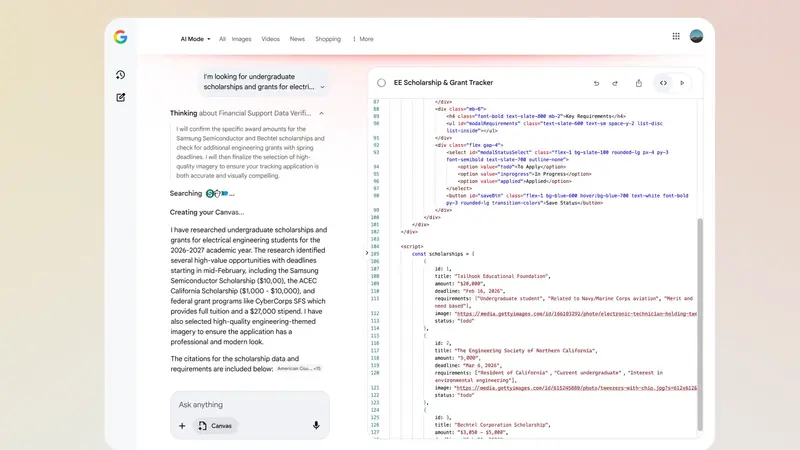800x450 pixels.
Task: Click the plus icon to add attachment
Action: (x=182, y=425)
